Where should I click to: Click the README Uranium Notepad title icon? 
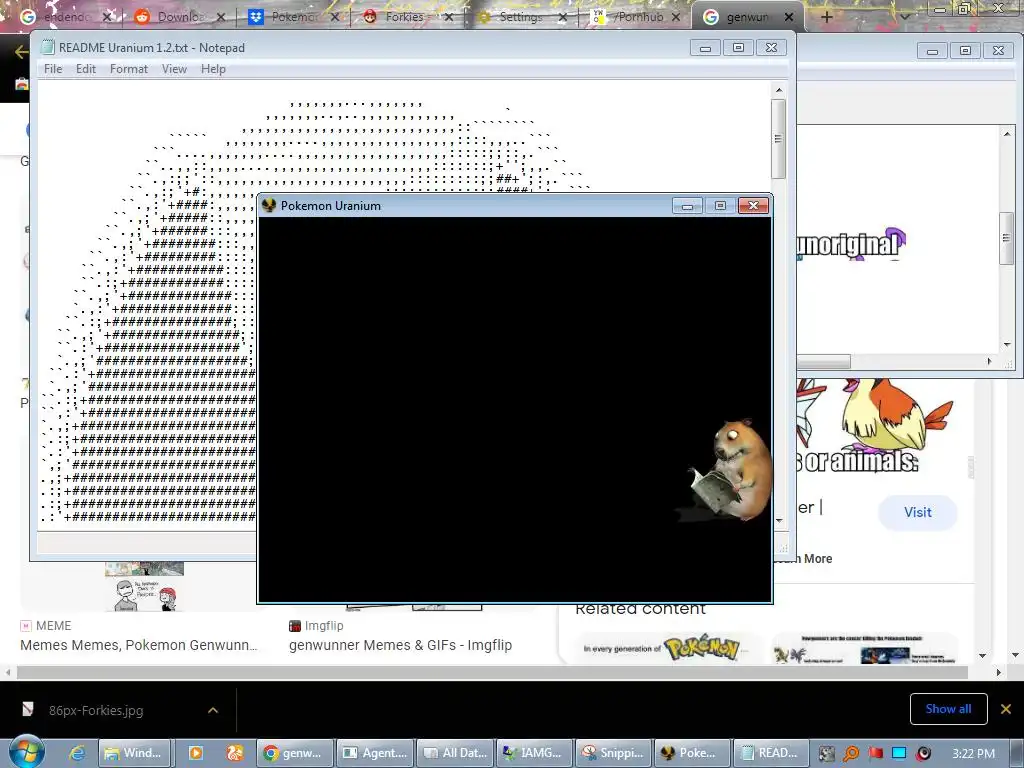click(x=48, y=47)
